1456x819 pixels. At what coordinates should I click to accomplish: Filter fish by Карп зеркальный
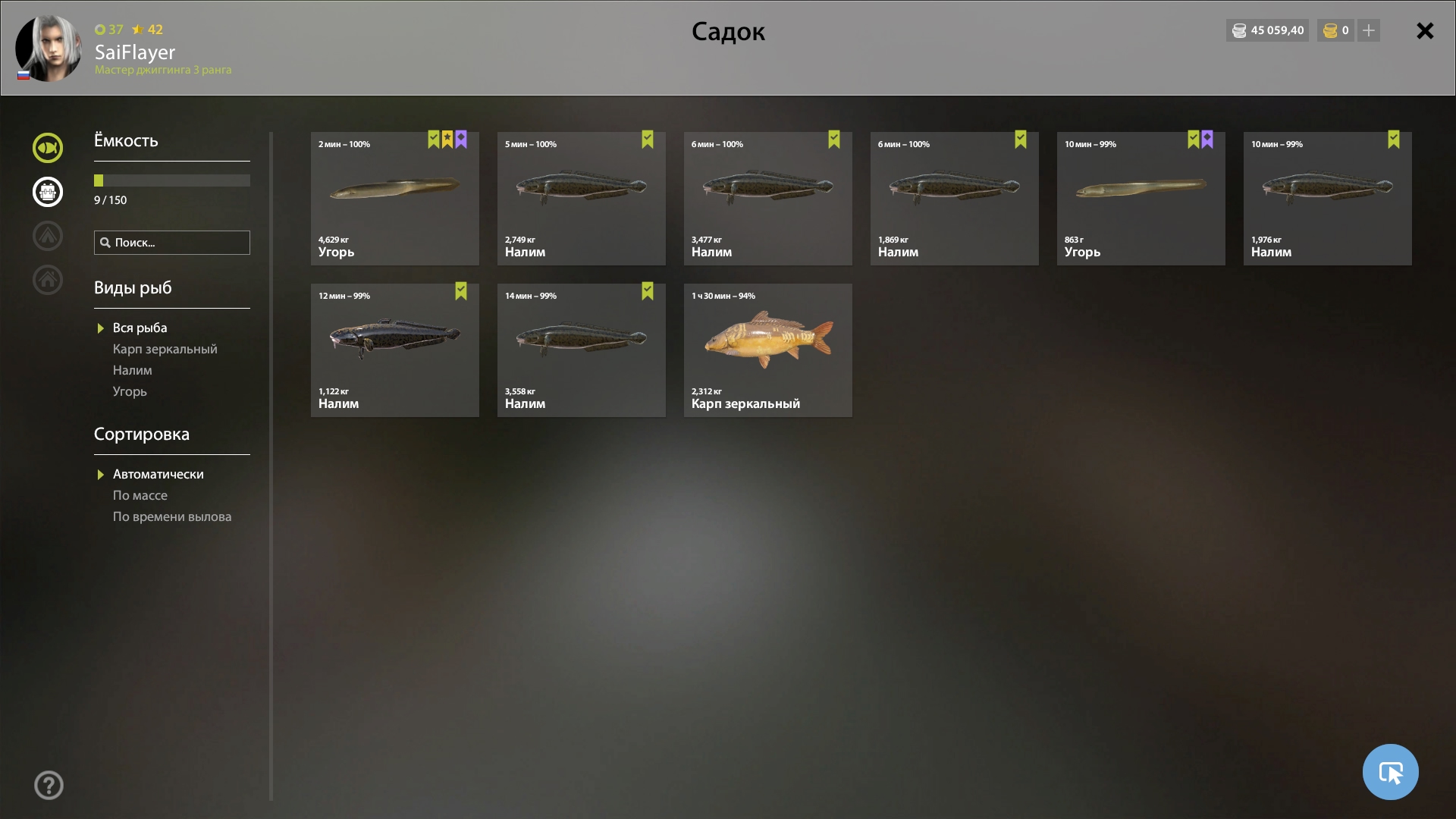coord(165,349)
